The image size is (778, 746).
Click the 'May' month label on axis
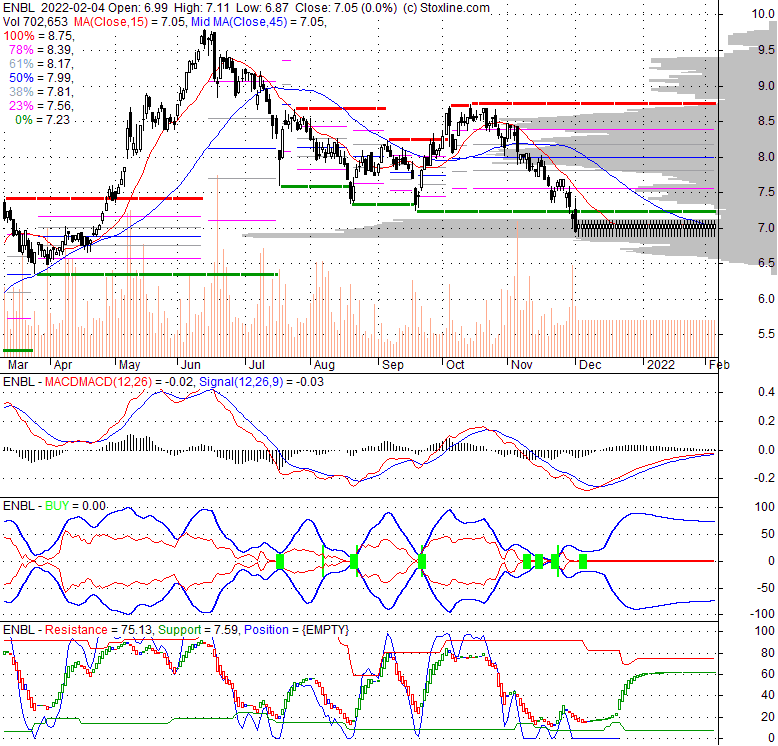(130, 365)
